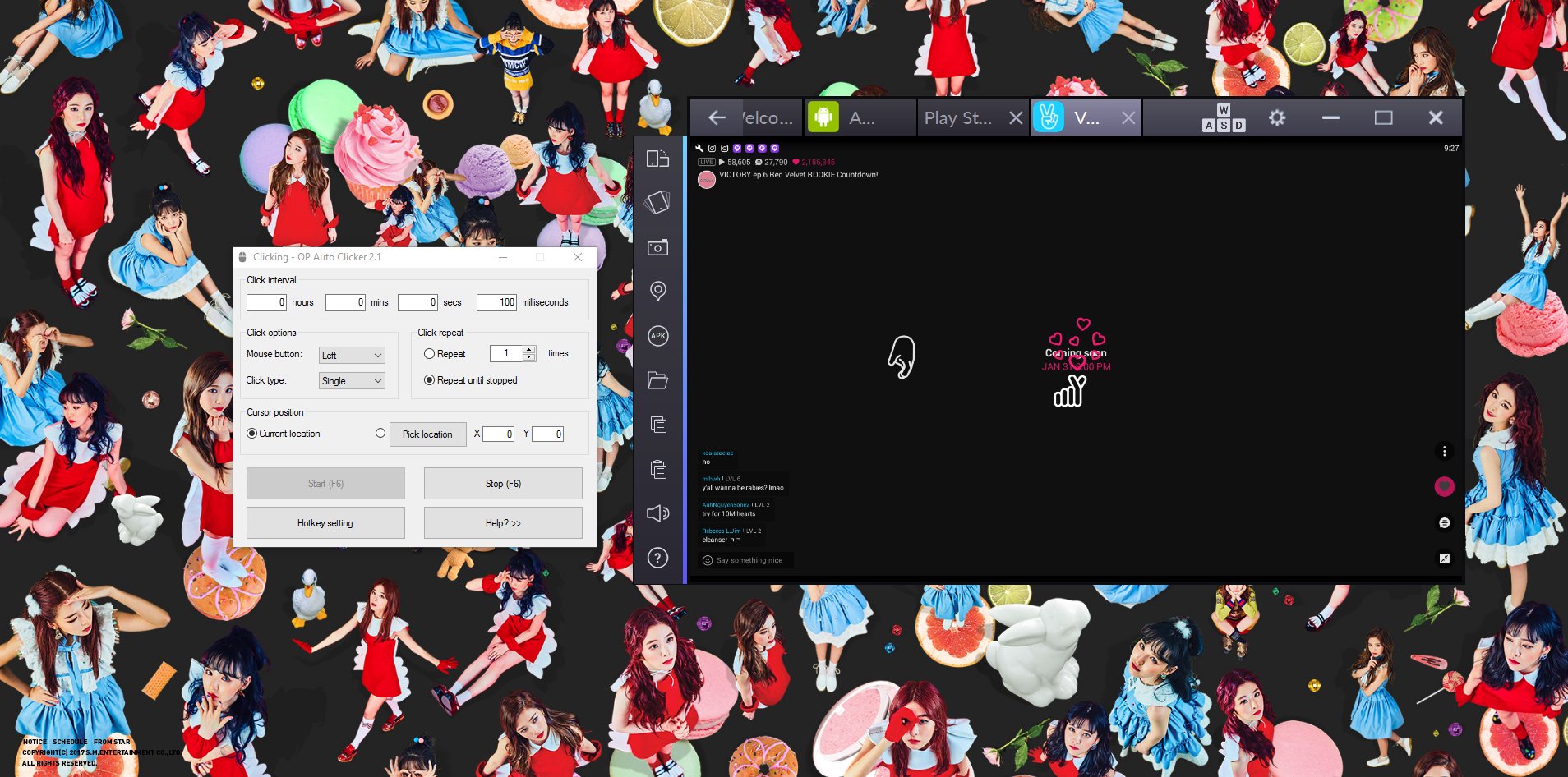
Task: Click the chat message "y'all wanna be rabies? lmao"
Action: click(743, 488)
